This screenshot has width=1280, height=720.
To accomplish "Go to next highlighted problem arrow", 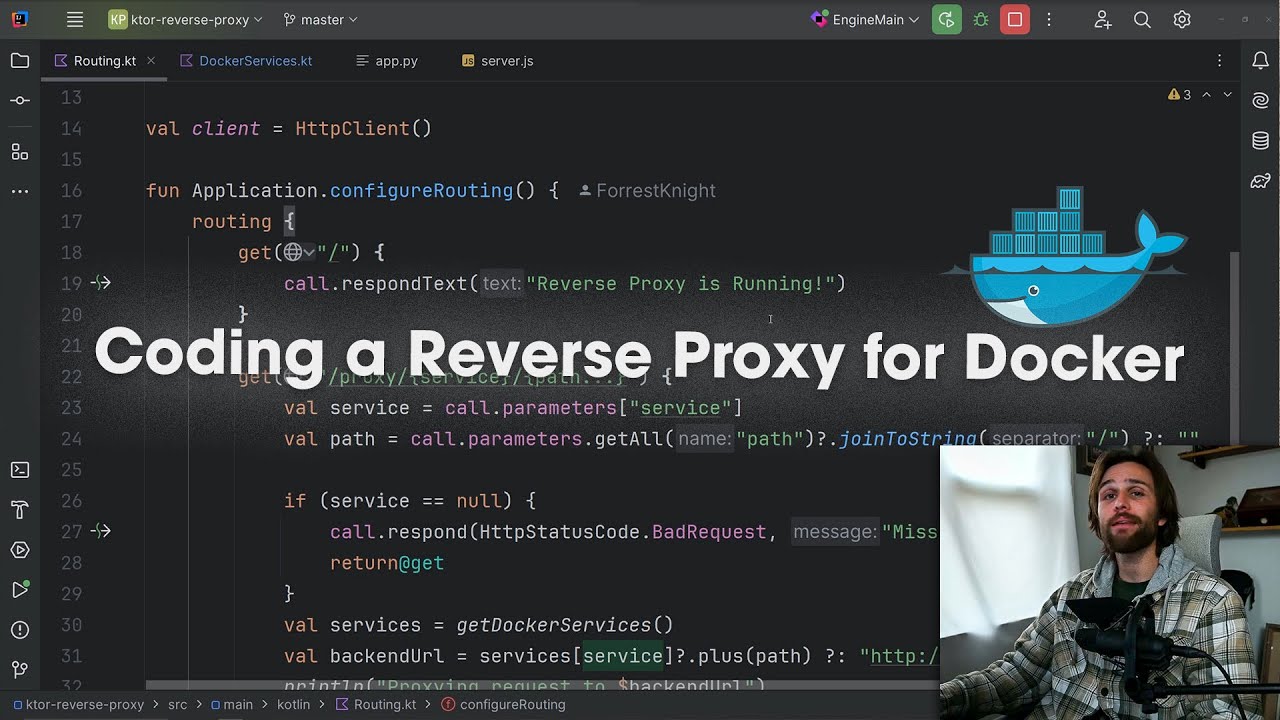I will click(1227, 95).
